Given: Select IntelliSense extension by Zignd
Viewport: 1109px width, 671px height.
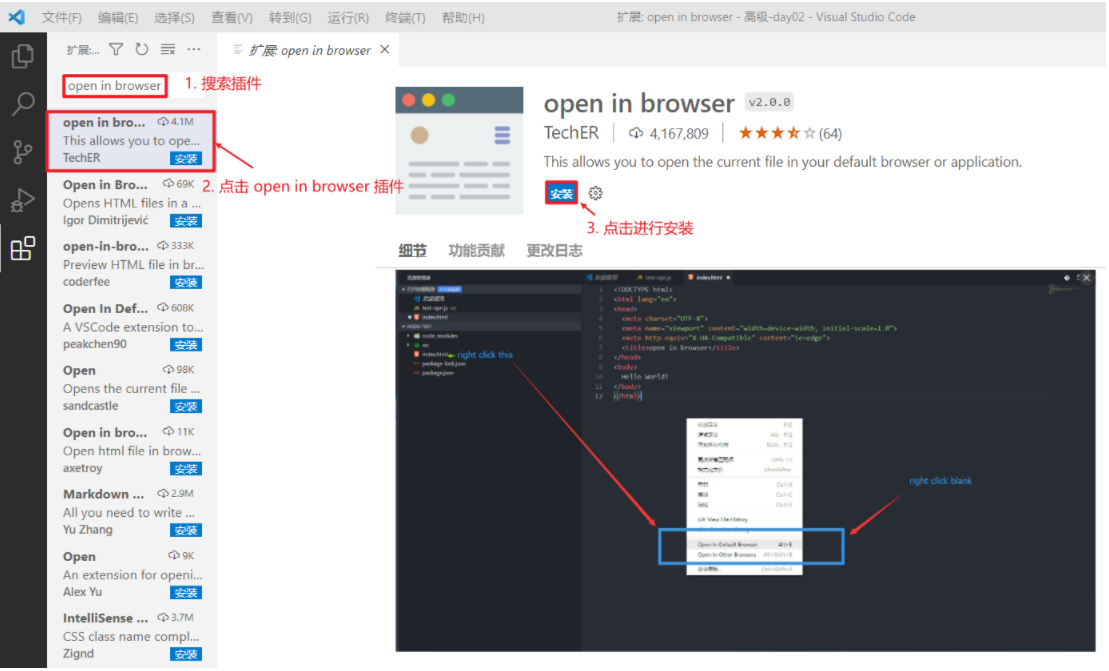Looking at the screenshot, I should pyautogui.click(x=132, y=636).
